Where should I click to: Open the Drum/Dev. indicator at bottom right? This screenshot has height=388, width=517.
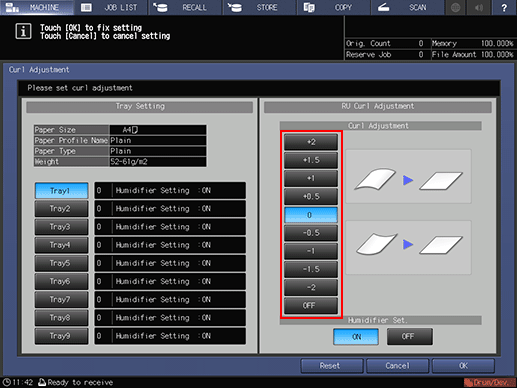(489, 382)
